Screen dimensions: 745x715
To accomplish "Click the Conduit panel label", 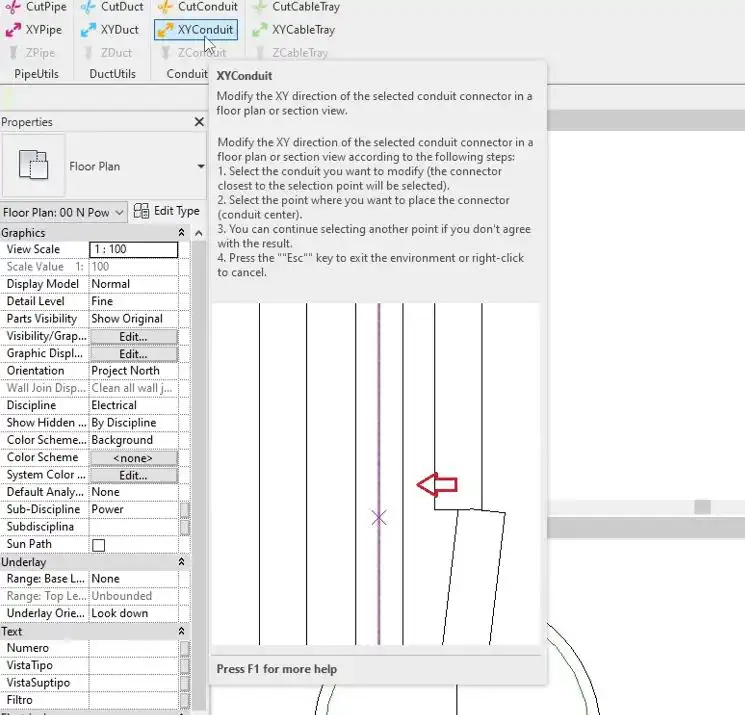I will 187,74.
